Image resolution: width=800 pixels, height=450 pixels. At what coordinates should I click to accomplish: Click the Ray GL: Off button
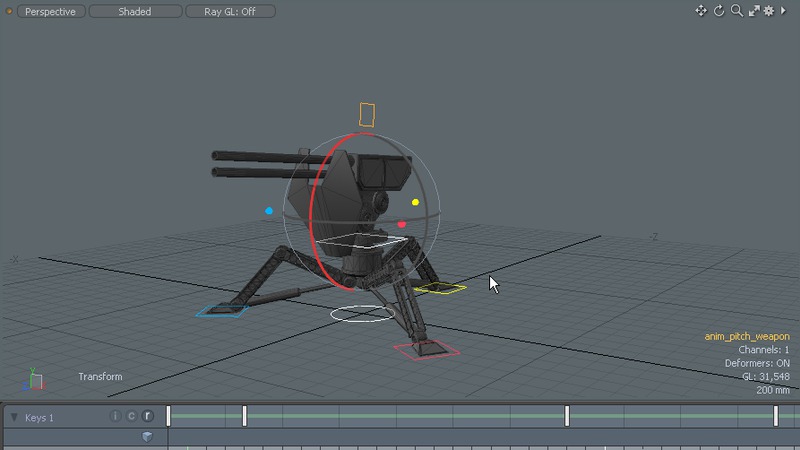tap(231, 12)
